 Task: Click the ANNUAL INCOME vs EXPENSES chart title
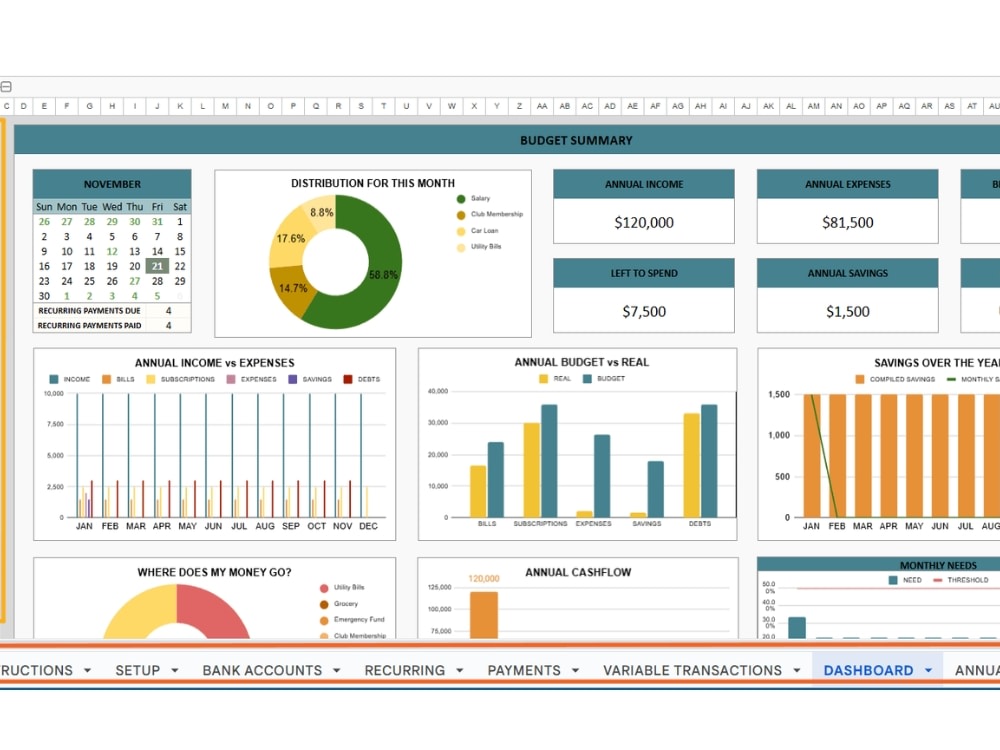tap(215, 363)
